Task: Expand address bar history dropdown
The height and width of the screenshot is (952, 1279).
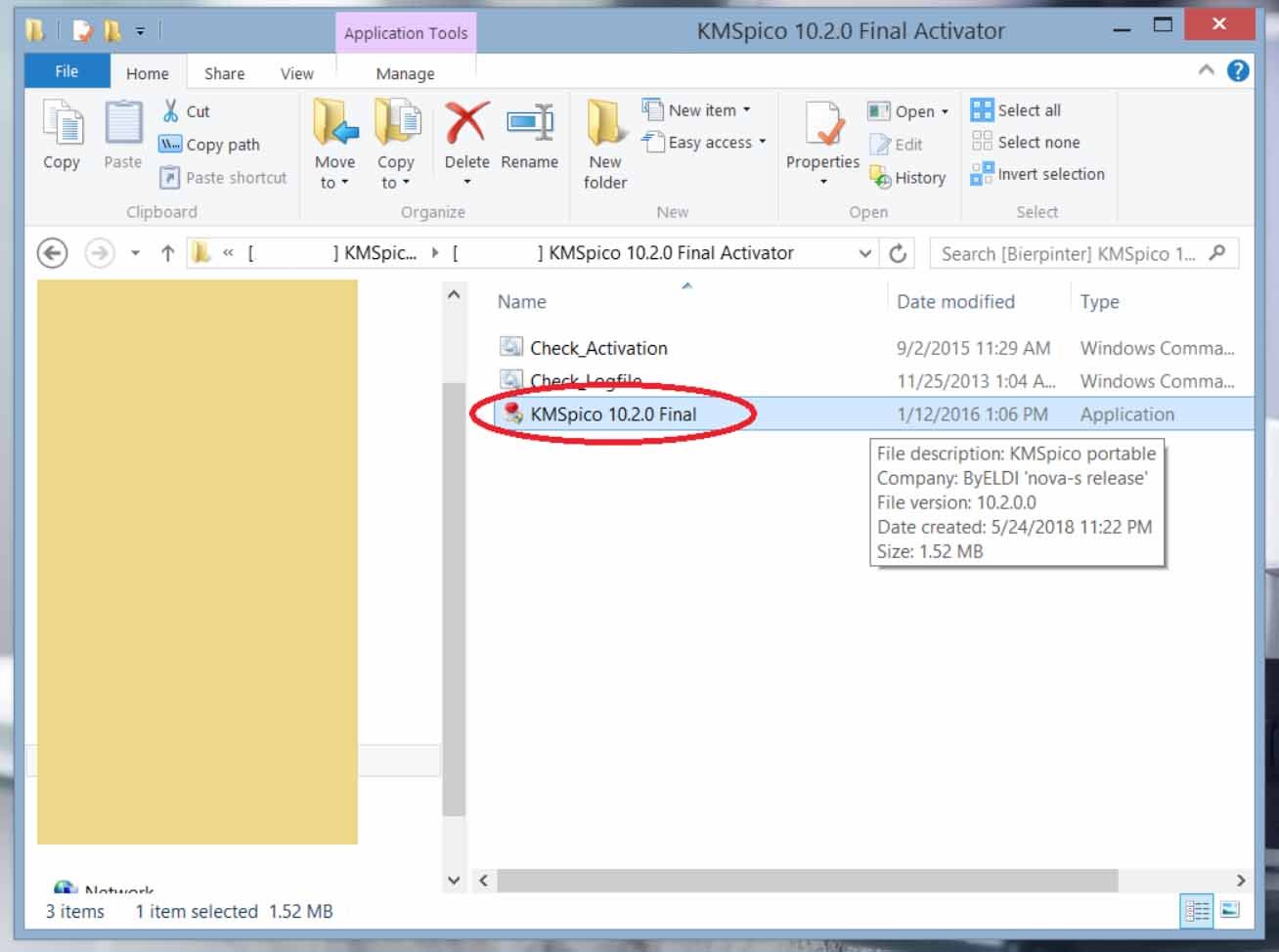Action: 864,253
